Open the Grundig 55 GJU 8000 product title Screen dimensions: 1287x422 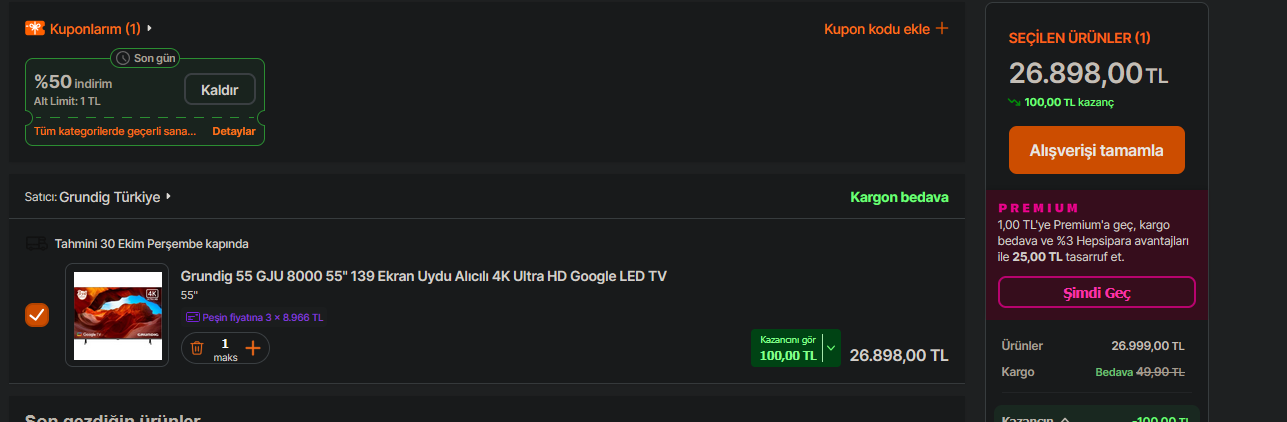point(423,276)
